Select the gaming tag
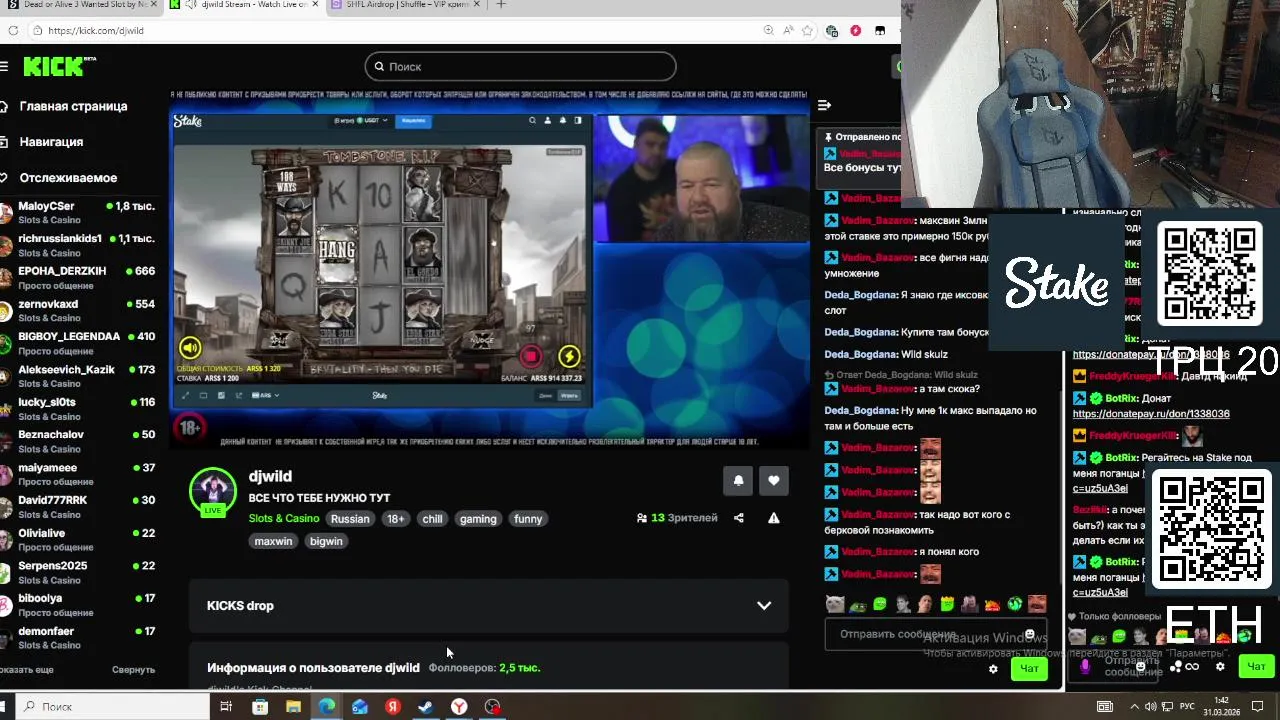1280x720 pixels. (478, 519)
